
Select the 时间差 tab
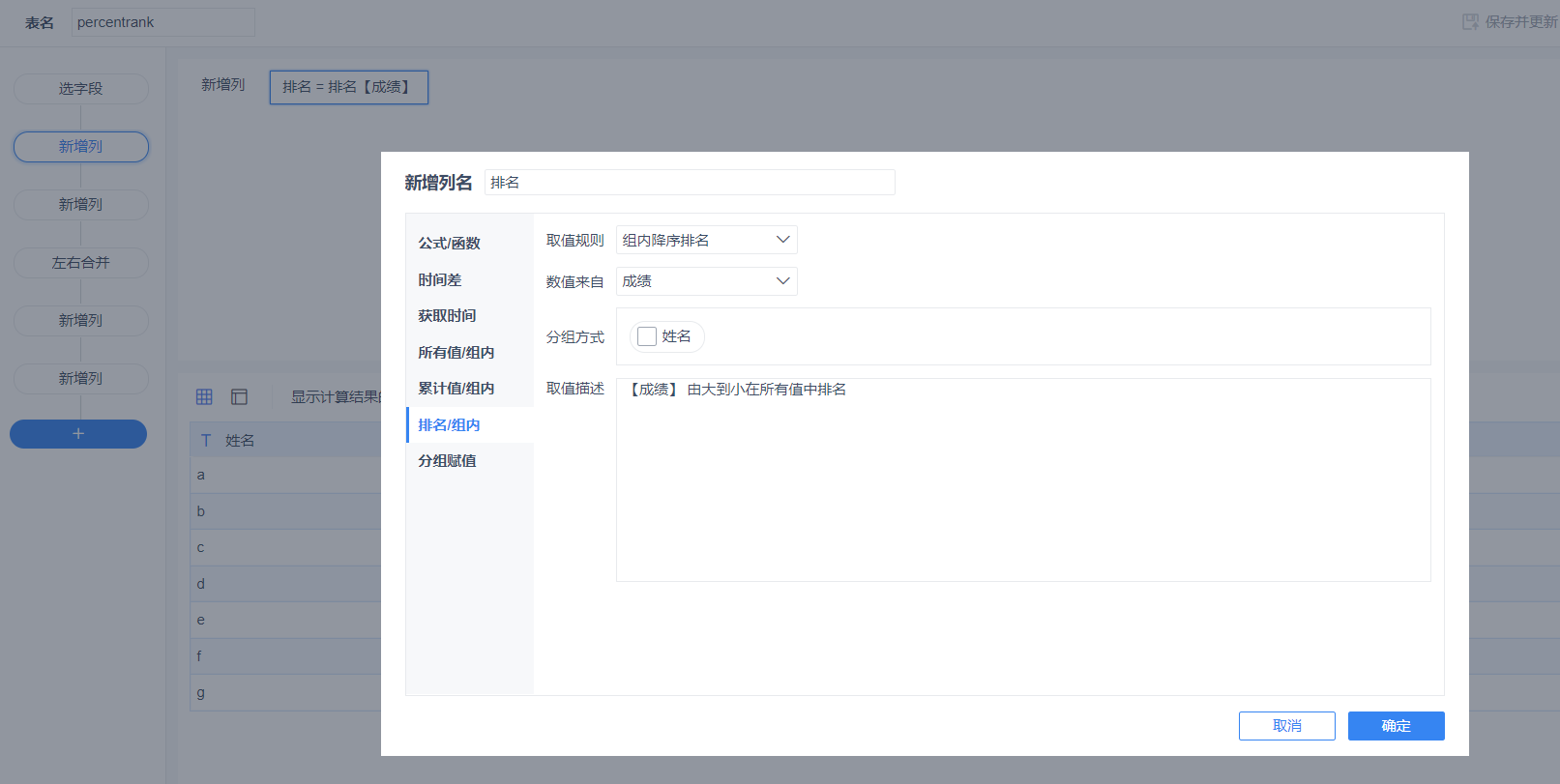470,279
